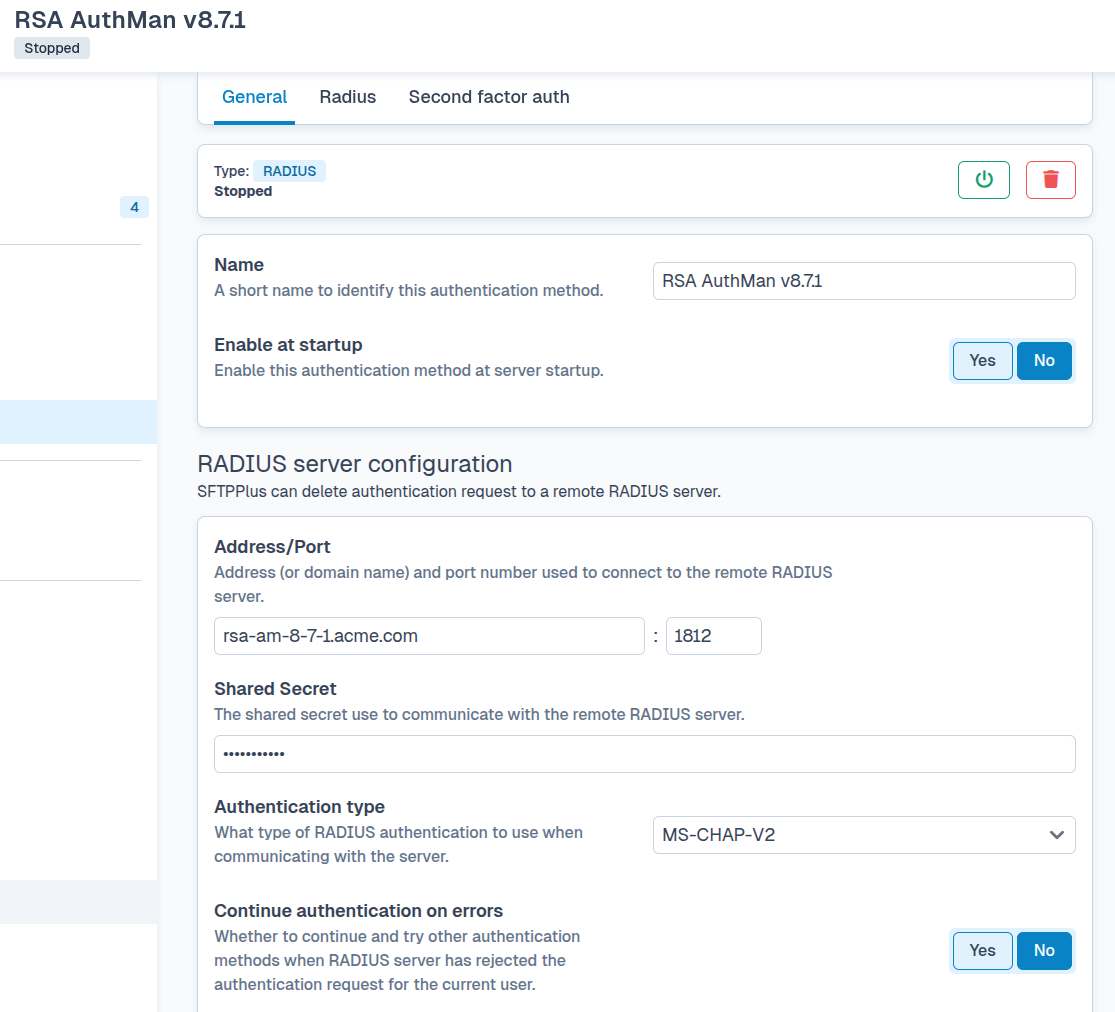The width and height of the screenshot is (1115, 1012).
Task: Click the Authentication type label
Action: click(x=299, y=807)
